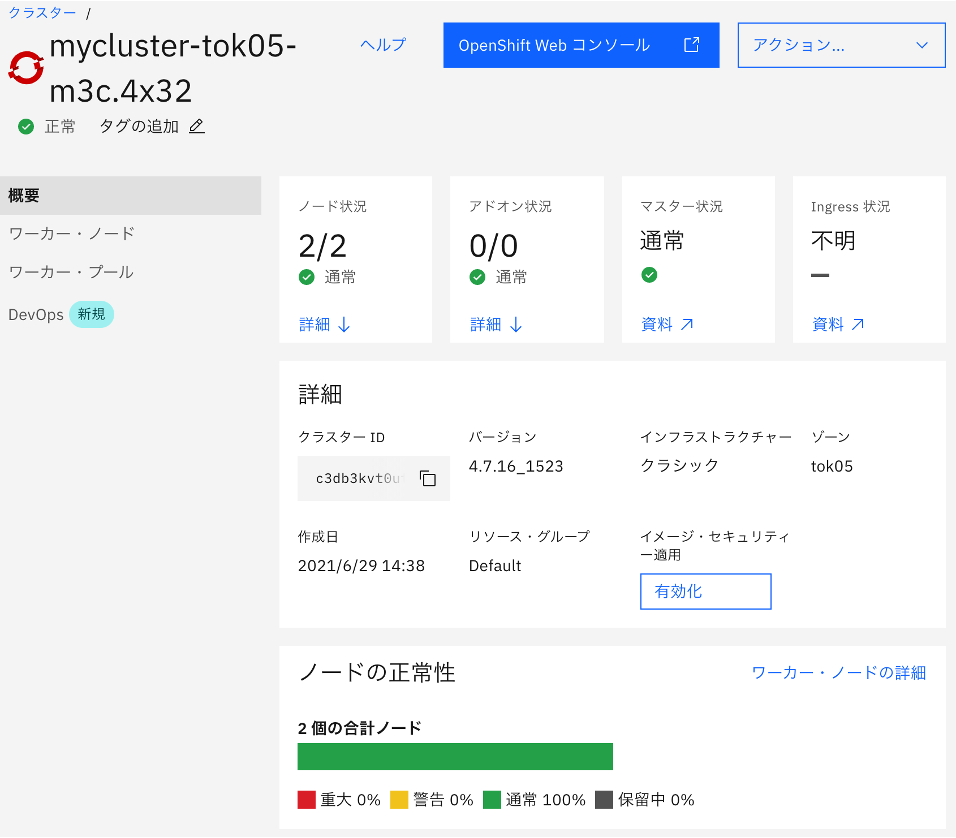Click the down arrow next to アドオン状況 詳細
Image resolution: width=956 pixels, height=838 pixels.
pyautogui.click(x=516, y=324)
